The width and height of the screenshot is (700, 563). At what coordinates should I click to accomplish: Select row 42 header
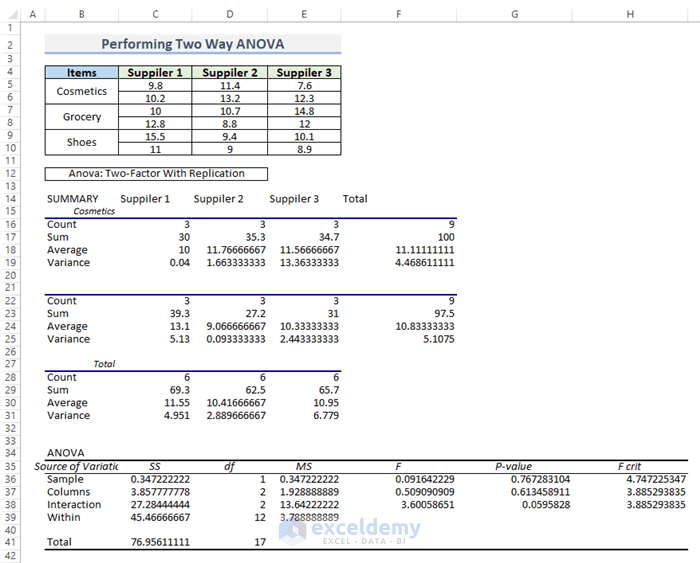tap(10, 556)
